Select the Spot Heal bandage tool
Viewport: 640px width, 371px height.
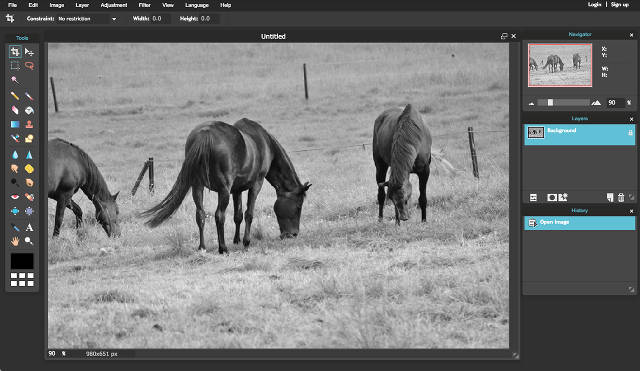point(29,197)
